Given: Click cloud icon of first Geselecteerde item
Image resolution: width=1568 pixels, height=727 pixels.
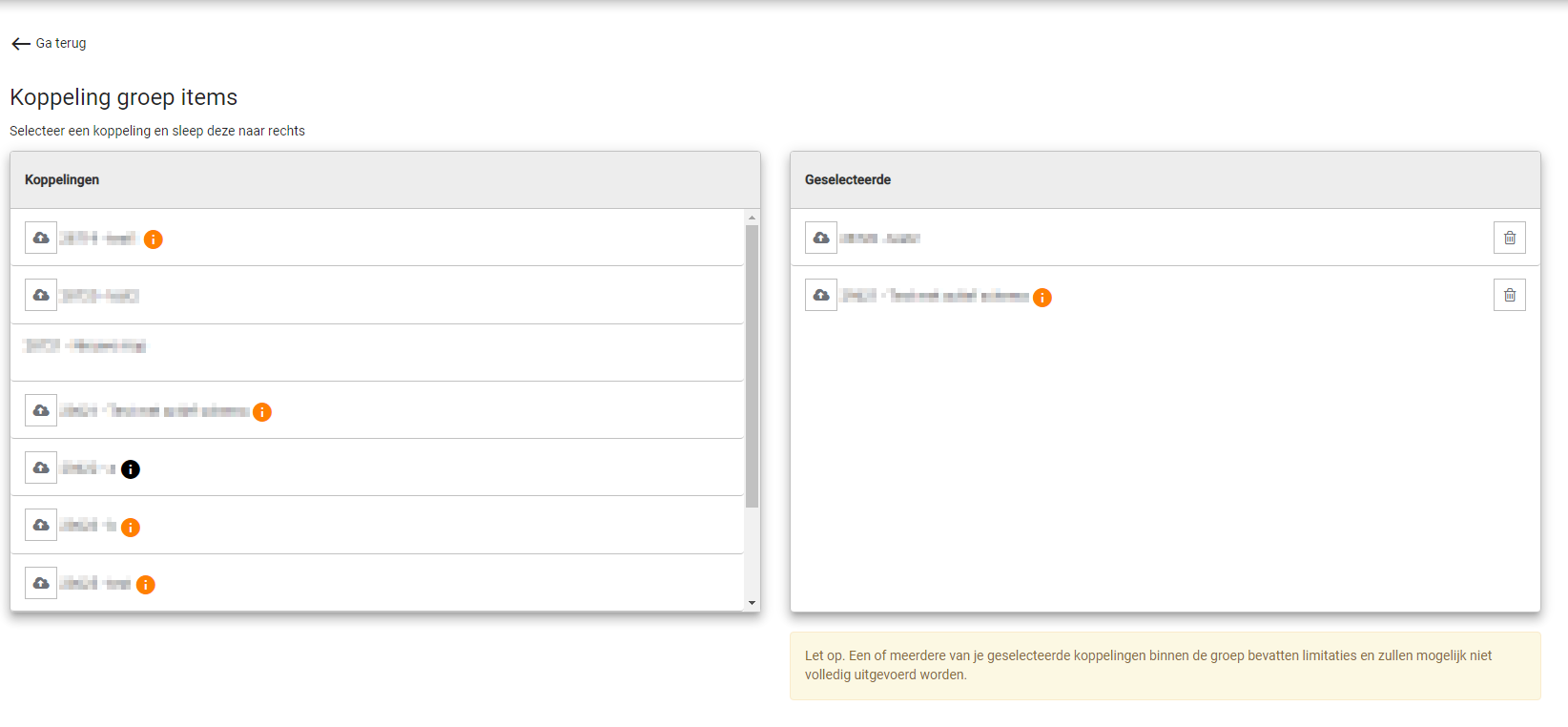Looking at the screenshot, I should tap(821, 238).
